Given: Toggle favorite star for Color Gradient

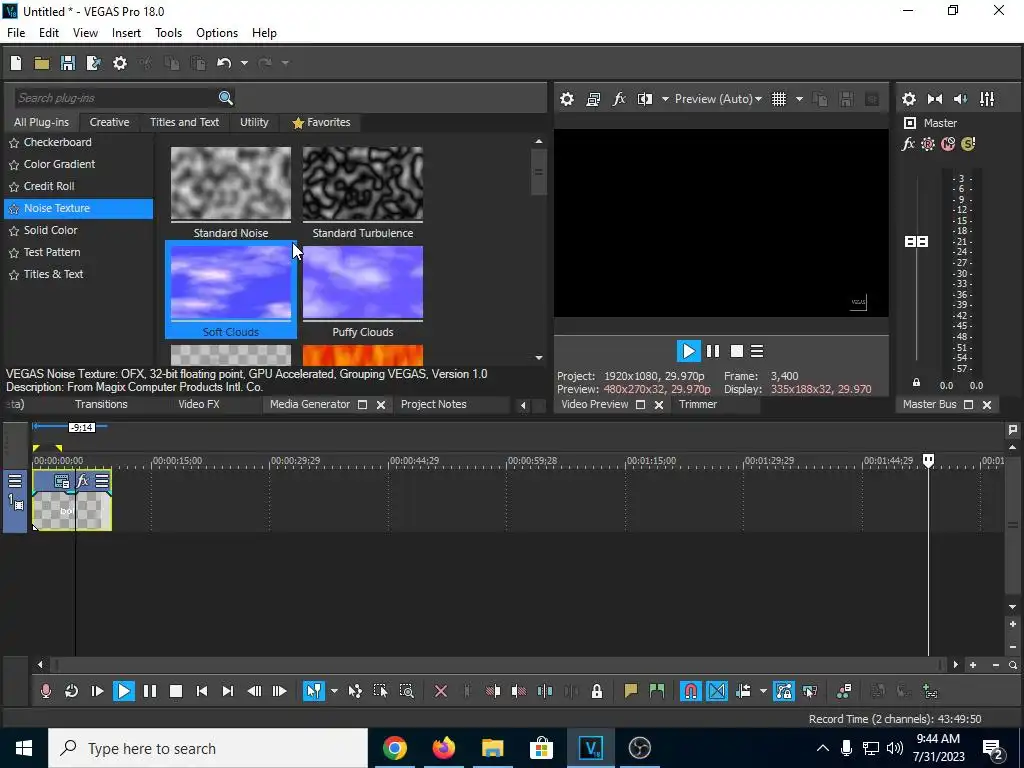Looking at the screenshot, I should click(14, 165).
